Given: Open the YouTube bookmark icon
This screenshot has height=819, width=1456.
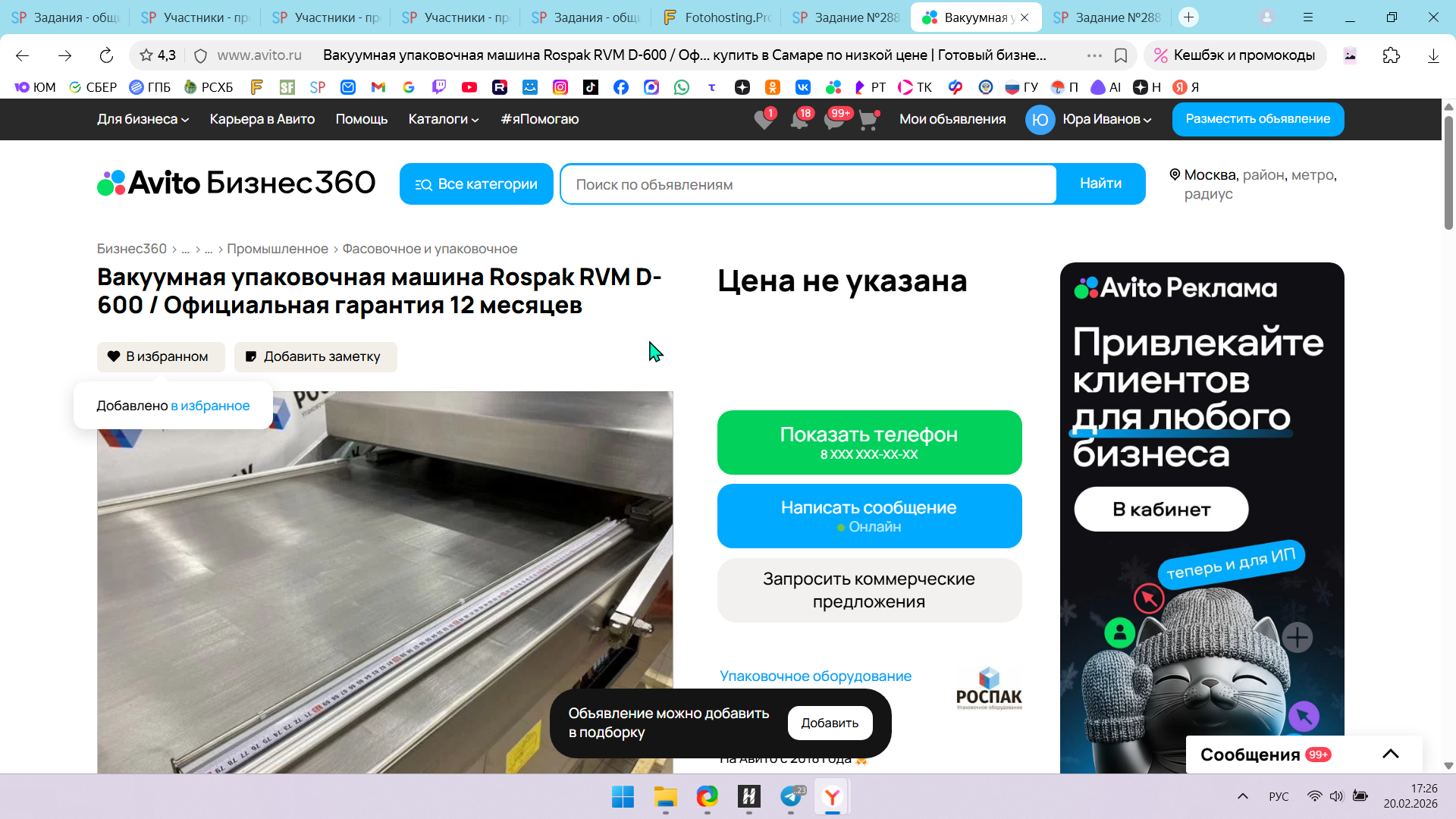Looking at the screenshot, I should (469, 87).
